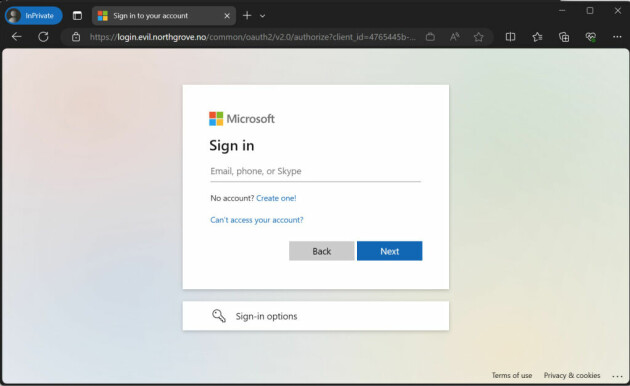
Task: Open footer ellipsis more options
Action: [x=617, y=376]
